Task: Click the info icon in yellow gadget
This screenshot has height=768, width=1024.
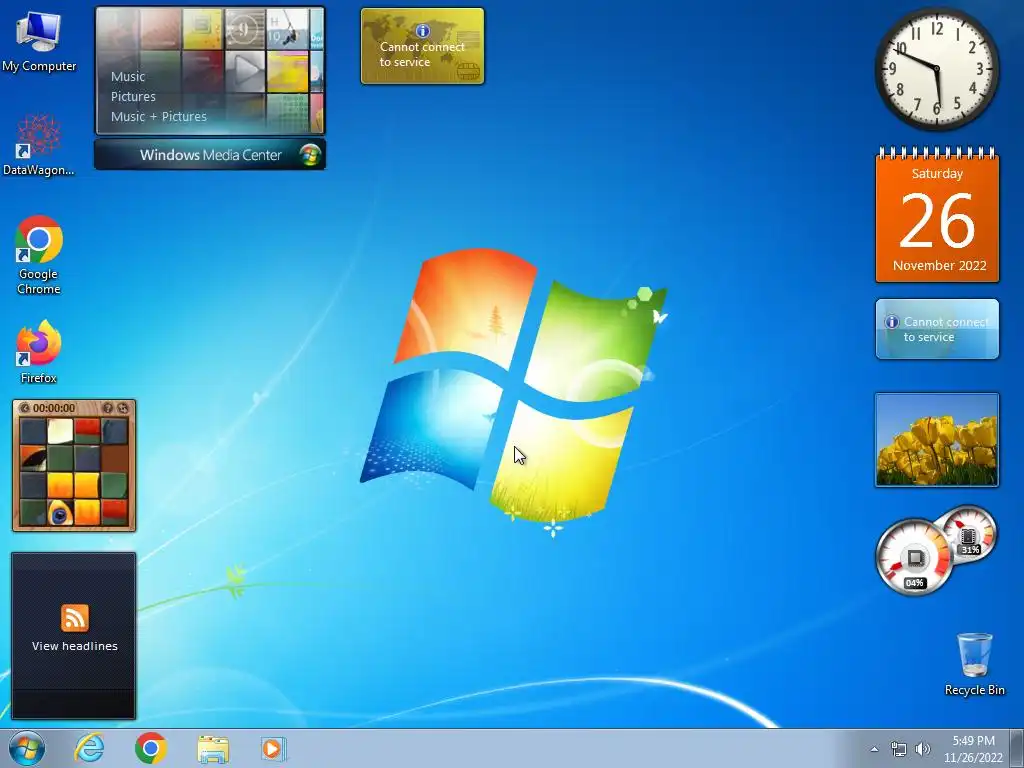Action: pos(423,31)
